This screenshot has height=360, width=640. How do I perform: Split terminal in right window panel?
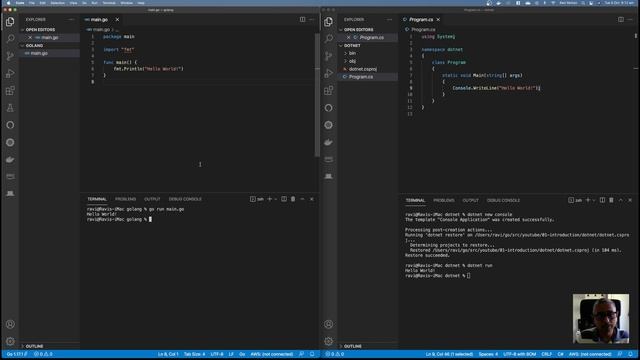(x=602, y=200)
